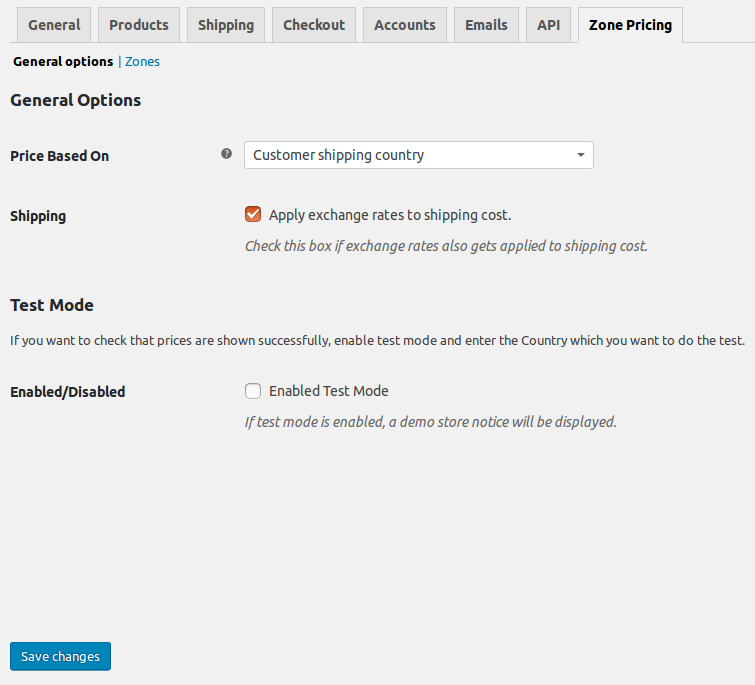Open the API tab
Image resolution: width=755 pixels, height=685 pixels.
pyautogui.click(x=548, y=25)
